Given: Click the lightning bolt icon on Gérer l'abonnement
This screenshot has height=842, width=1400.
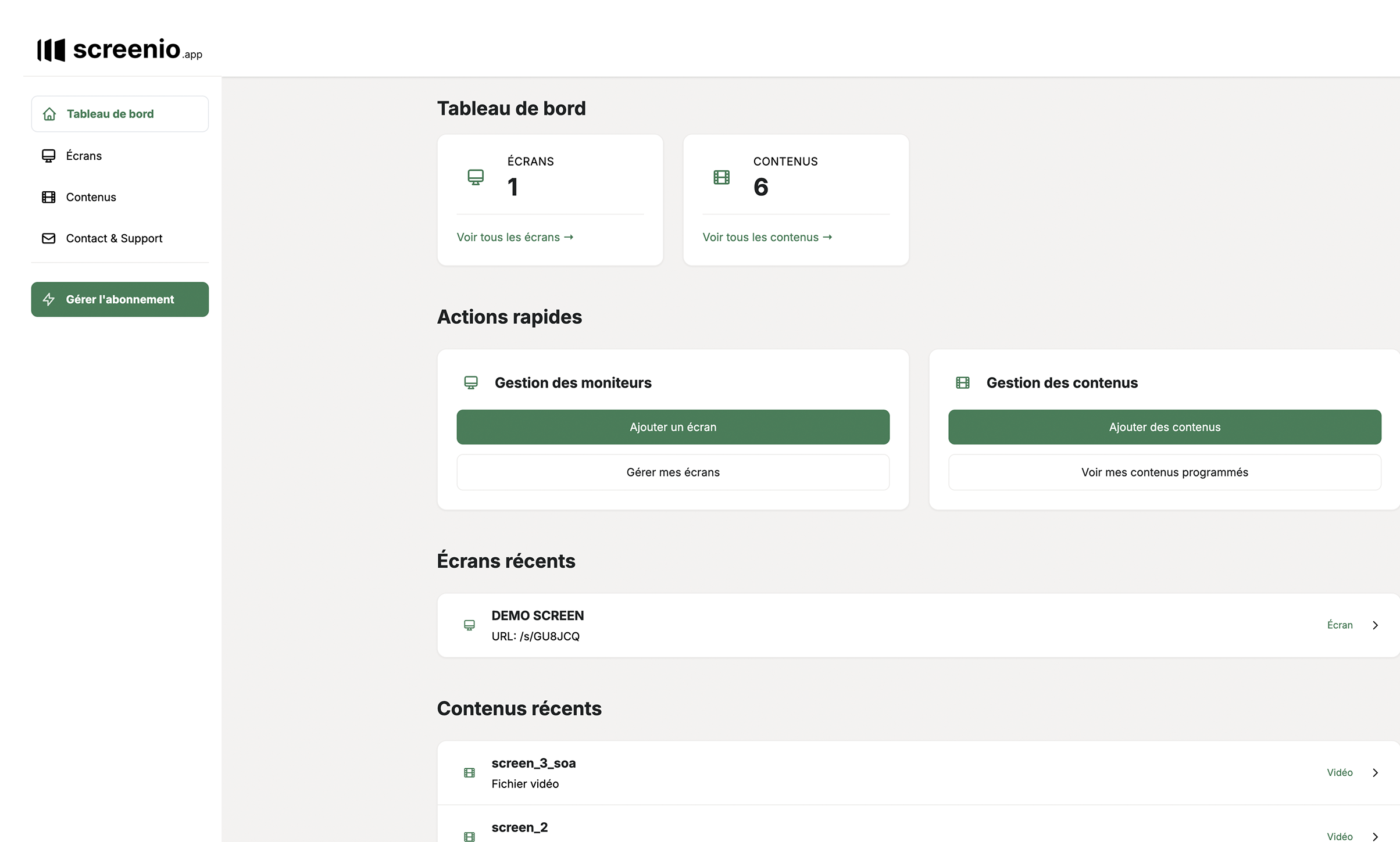Looking at the screenshot, I should point(49,299).
